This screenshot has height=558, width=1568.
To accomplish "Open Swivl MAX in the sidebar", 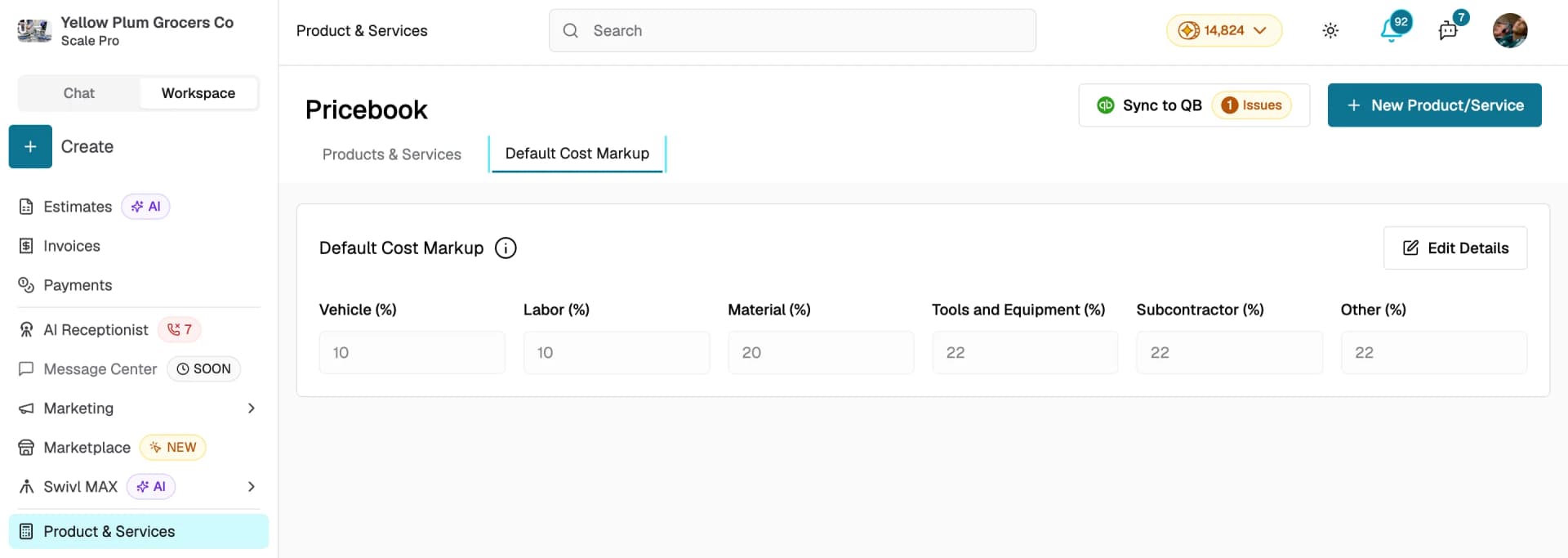I will [81, 487].
